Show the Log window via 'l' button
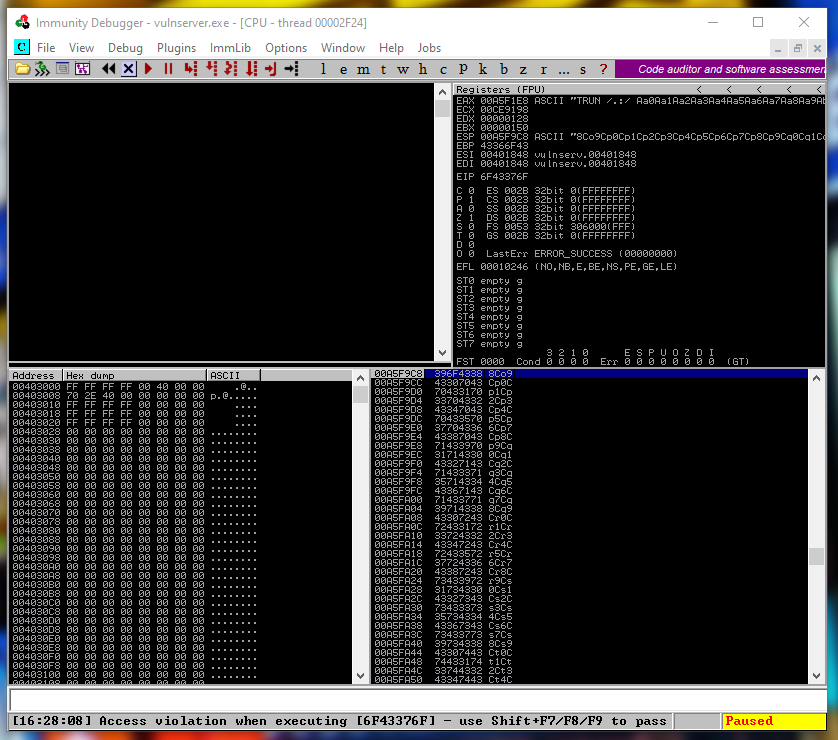 pos(322,69)
